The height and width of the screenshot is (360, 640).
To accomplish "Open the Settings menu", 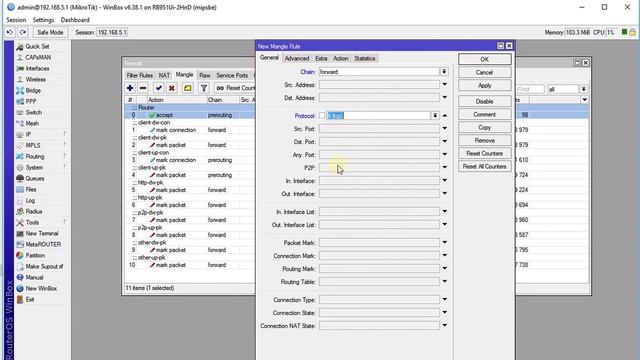I will pos(43,20).
